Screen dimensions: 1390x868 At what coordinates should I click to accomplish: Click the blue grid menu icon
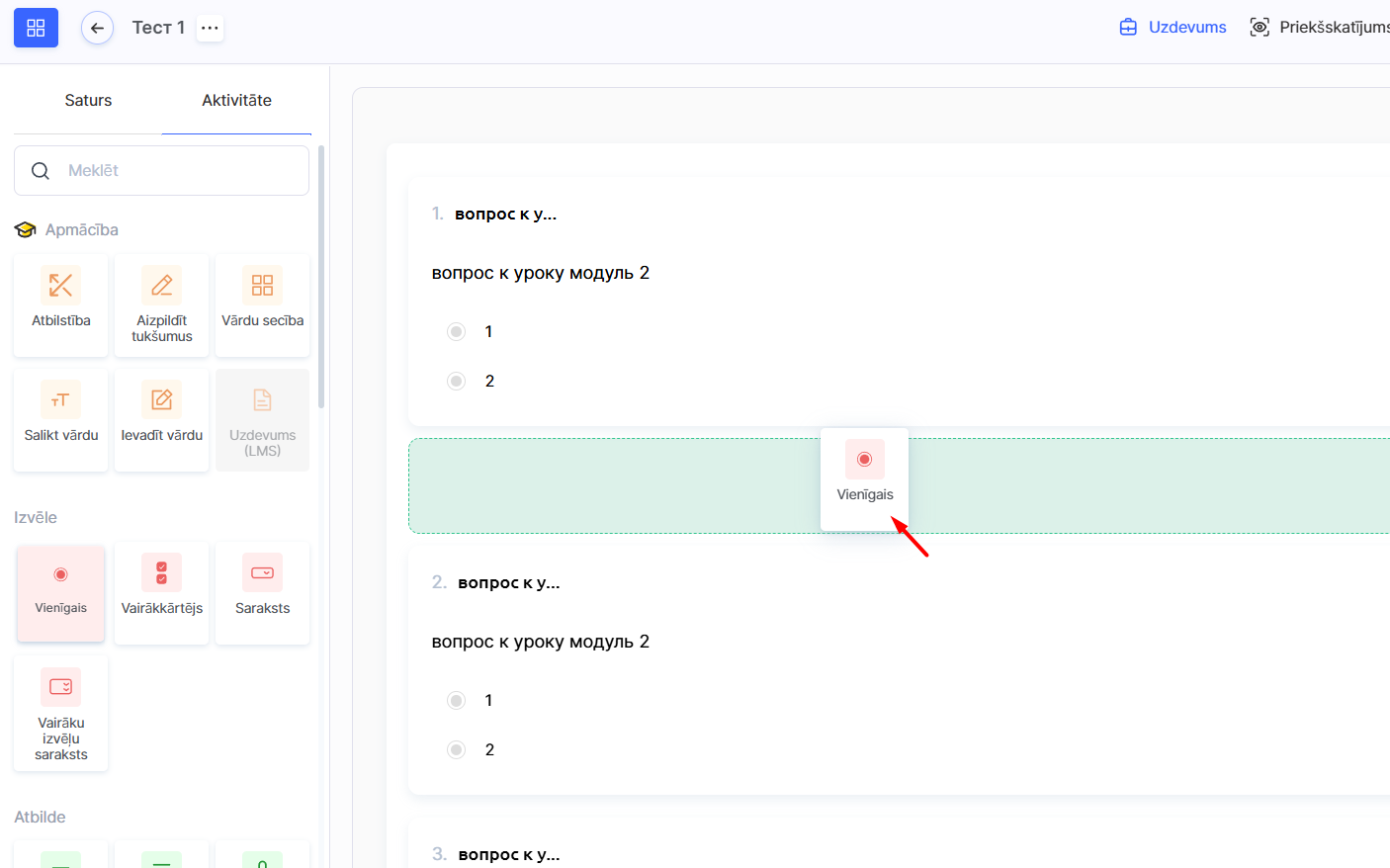36,28
